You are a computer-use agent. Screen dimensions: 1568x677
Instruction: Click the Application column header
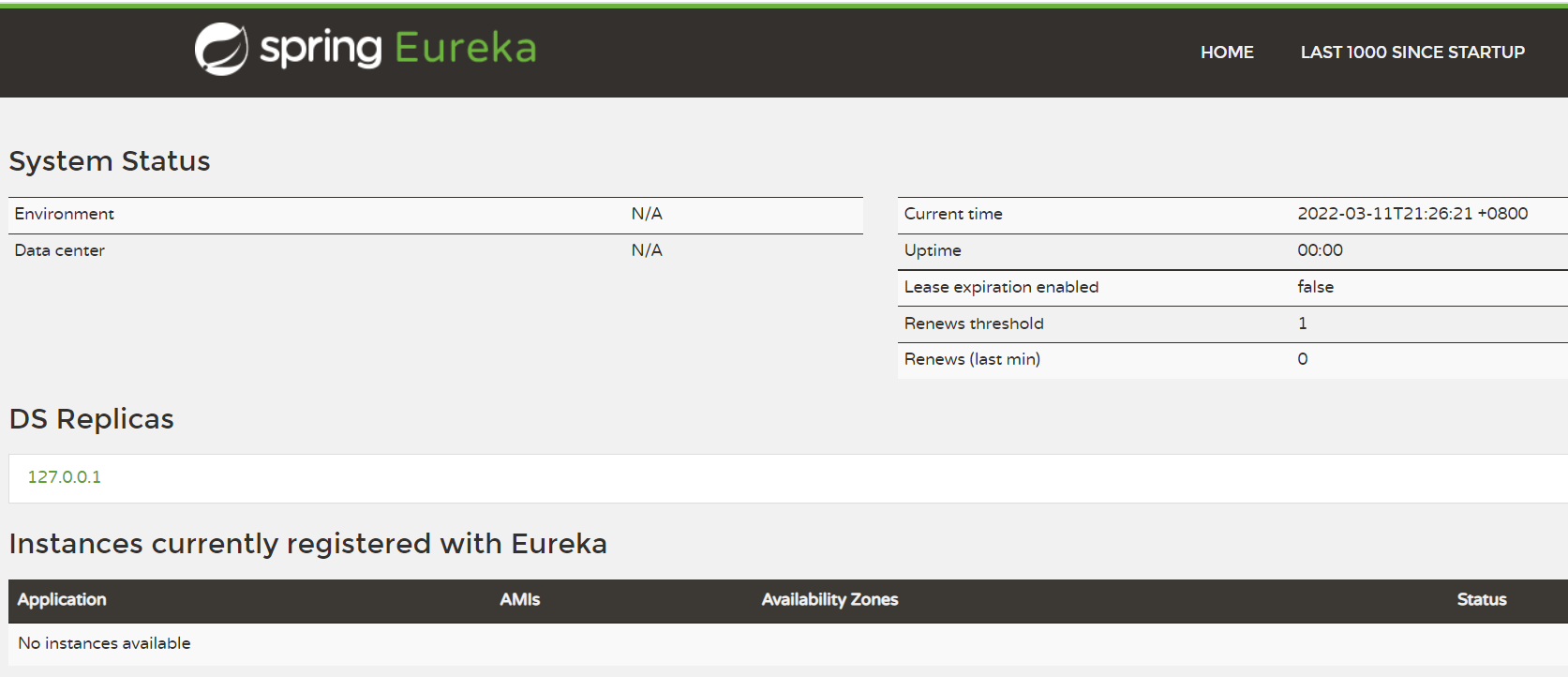[x=62, y=600]
